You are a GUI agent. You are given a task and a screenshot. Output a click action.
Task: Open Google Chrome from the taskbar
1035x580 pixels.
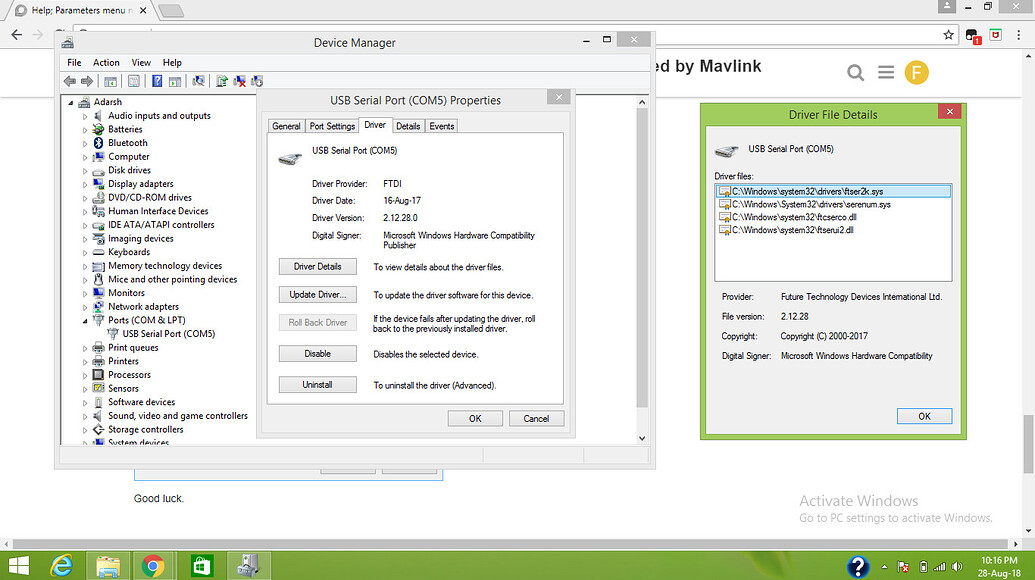pyautogui.click(x=155, y=565)
